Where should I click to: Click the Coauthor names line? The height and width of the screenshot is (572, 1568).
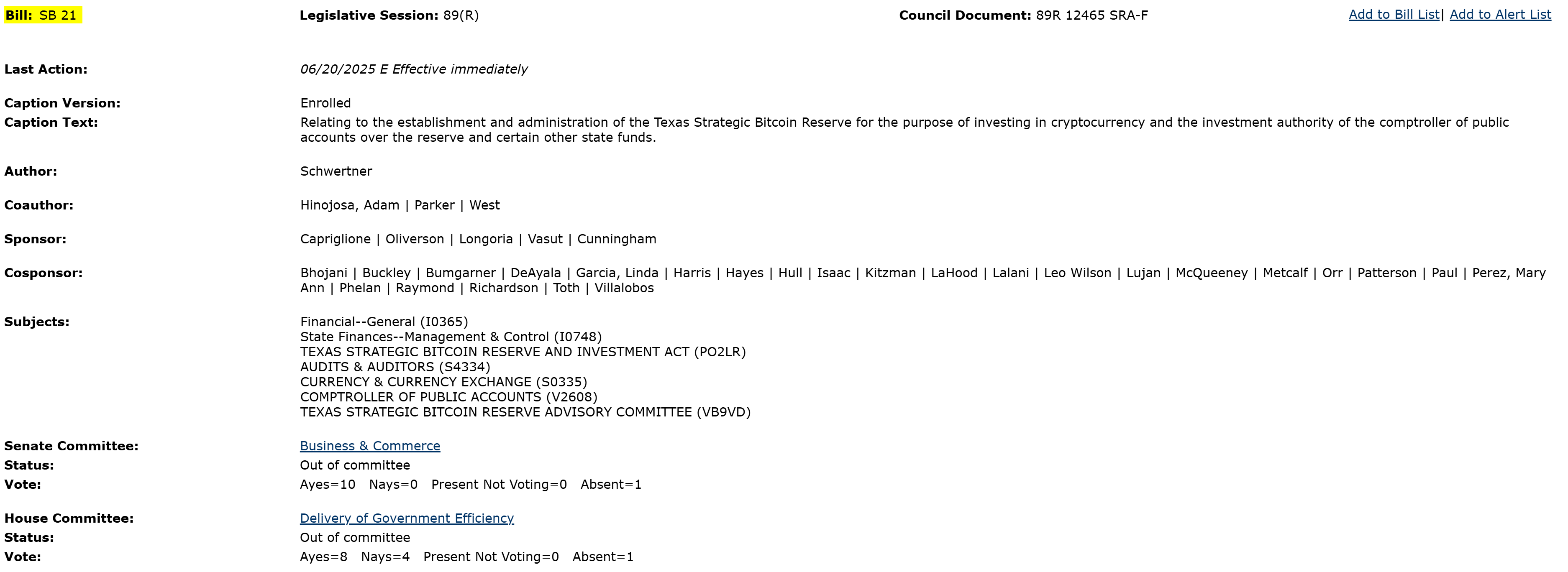(400, 206)
